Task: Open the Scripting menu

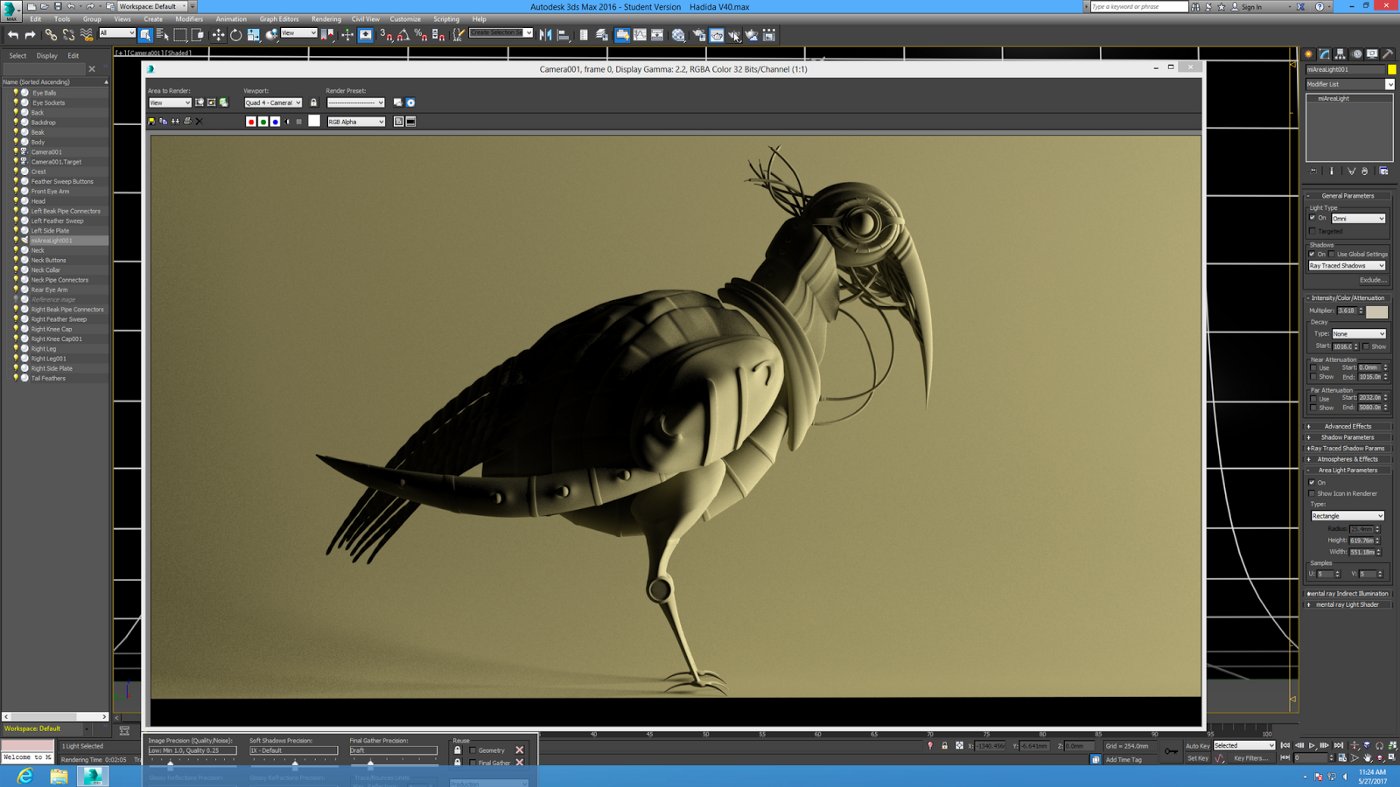Action: click(x=446, y=19)
